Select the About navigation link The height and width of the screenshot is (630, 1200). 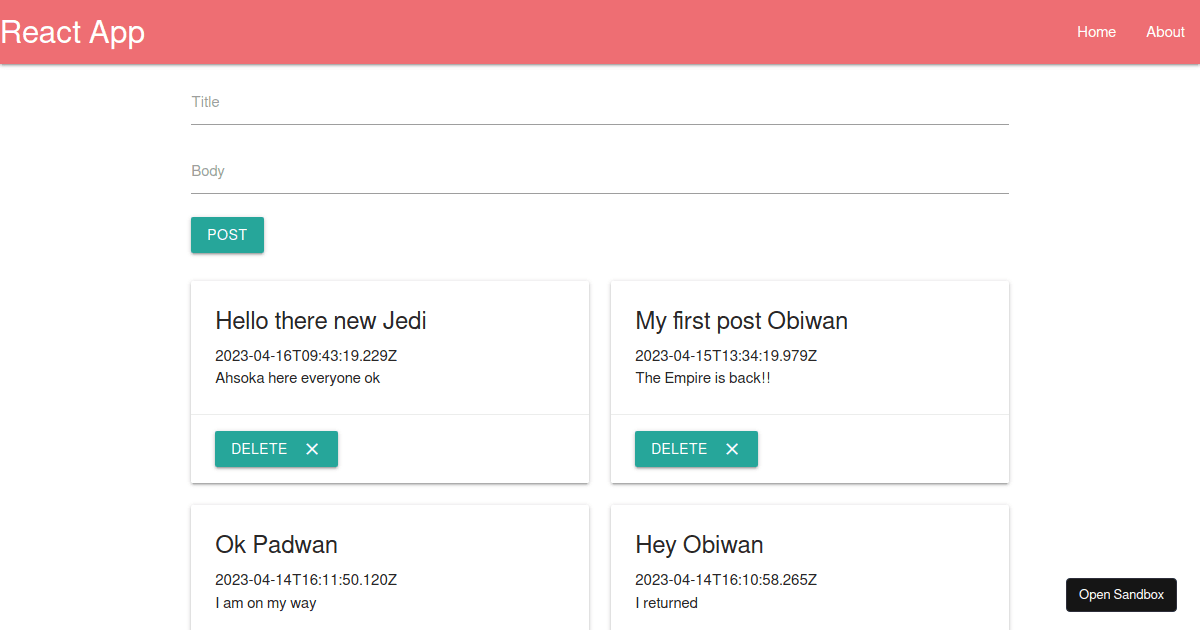pyautogui.click(x=1165, y=31)
